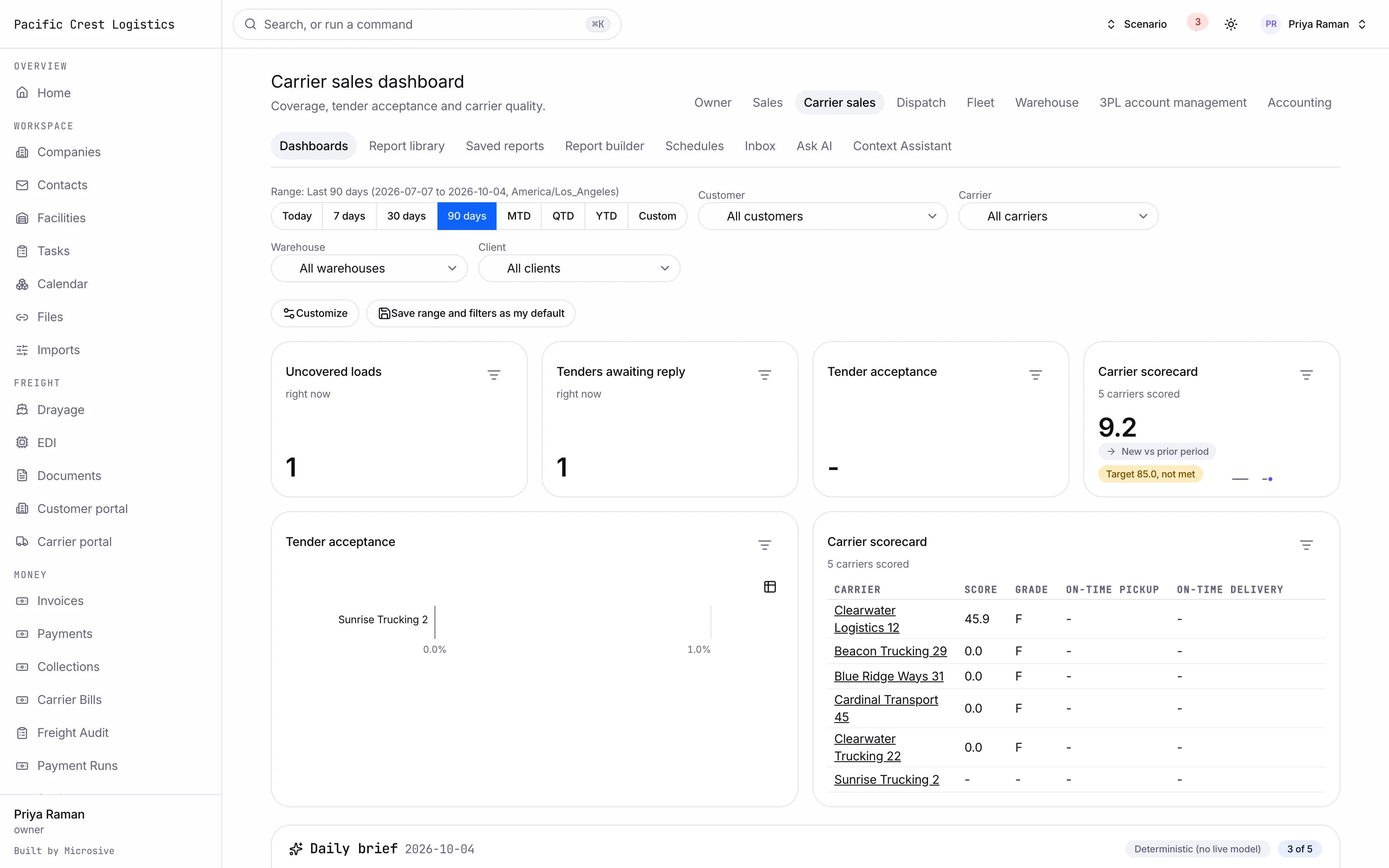The width and height of the screenshot is (1389, 868).
Task: Expand the All warehouses dropdown
Action: click(369, 268)
